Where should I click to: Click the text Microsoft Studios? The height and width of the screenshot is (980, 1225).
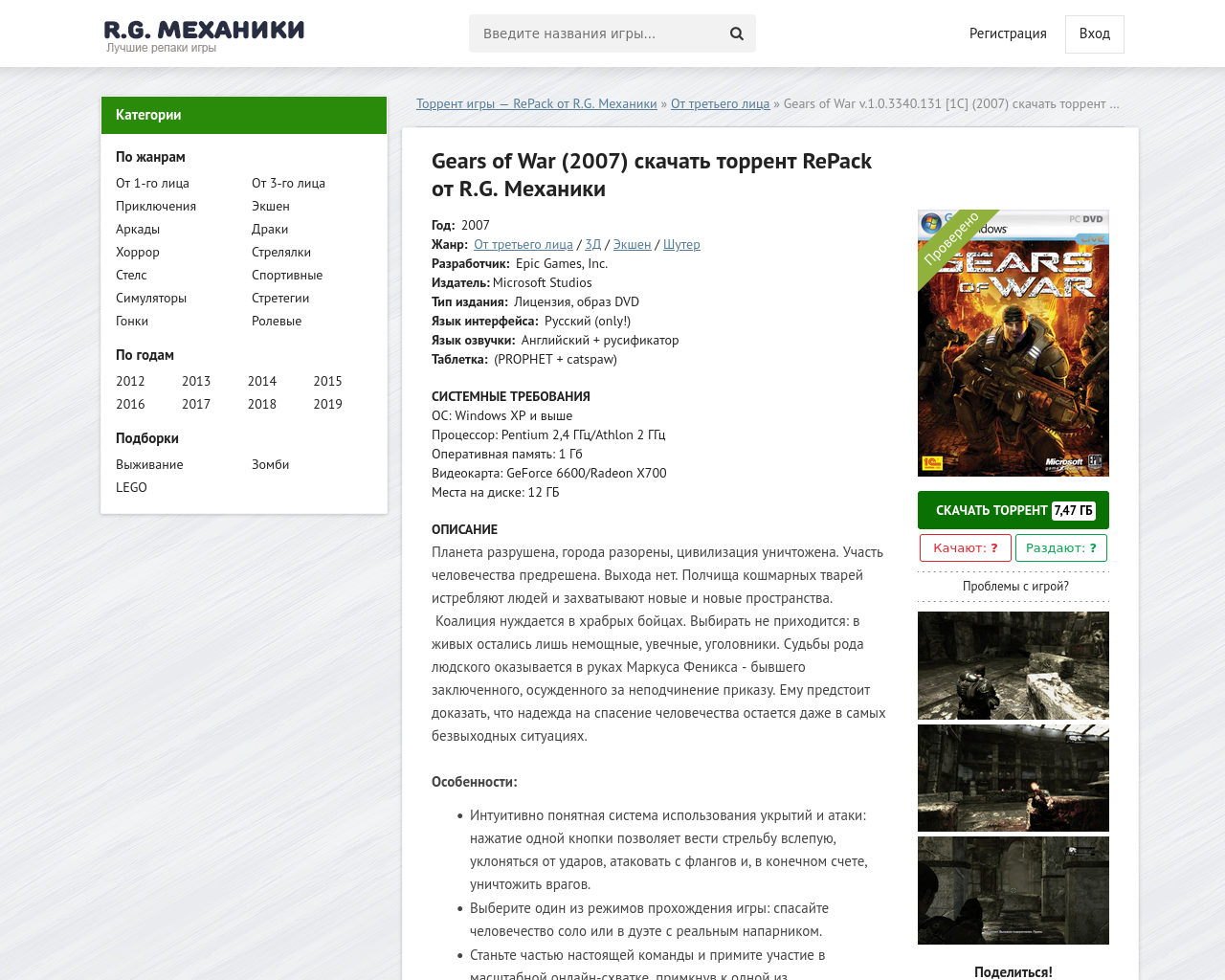[x=543, y=282]
